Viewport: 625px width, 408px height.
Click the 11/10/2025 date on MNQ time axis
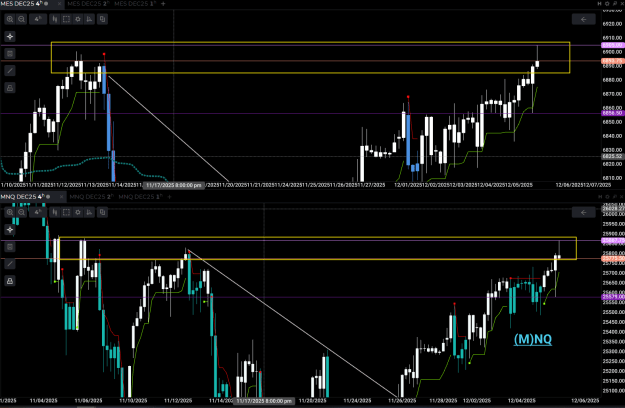[x=133, y=400]
